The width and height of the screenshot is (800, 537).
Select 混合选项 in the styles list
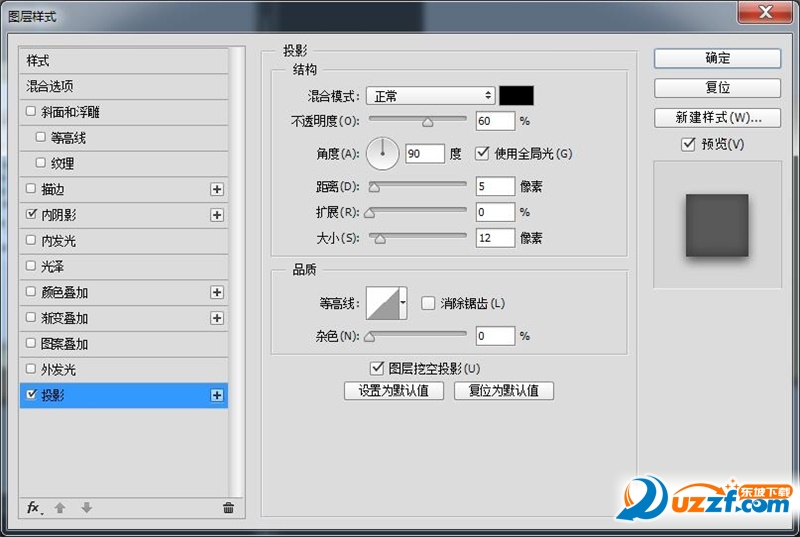pyautogui.click(x=50, y=87)
